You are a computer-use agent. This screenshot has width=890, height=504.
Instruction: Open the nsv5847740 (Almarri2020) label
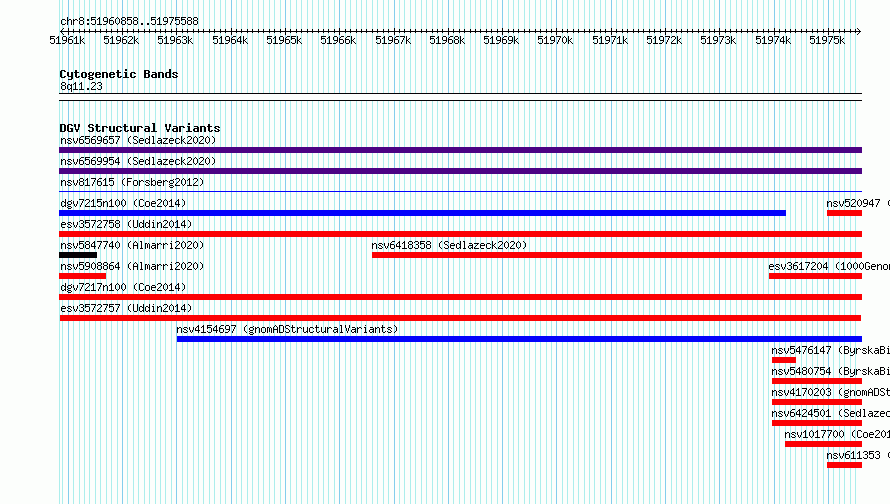(132, 245)
